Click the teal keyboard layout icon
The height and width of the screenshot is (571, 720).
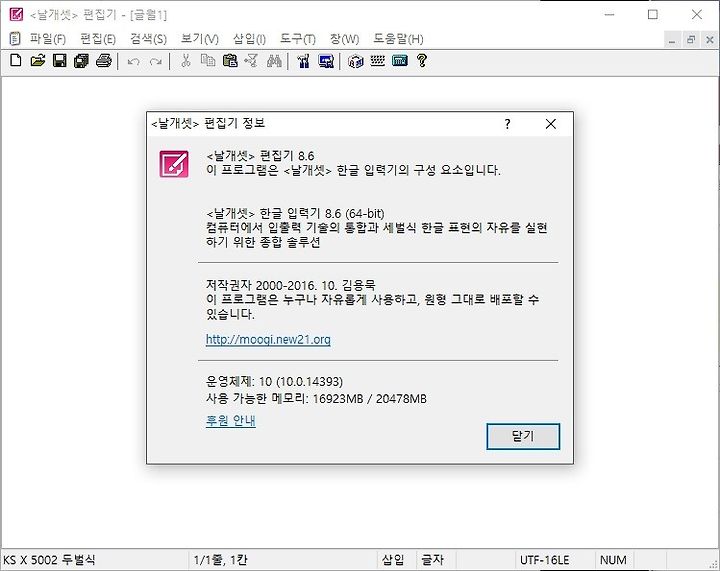coord(399,61)
